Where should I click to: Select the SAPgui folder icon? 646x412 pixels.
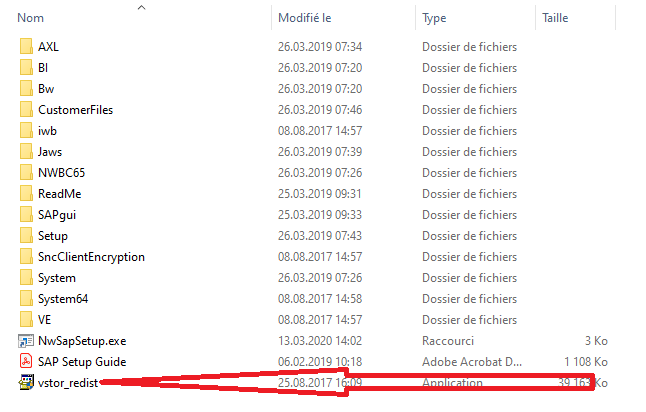[26, 215]
